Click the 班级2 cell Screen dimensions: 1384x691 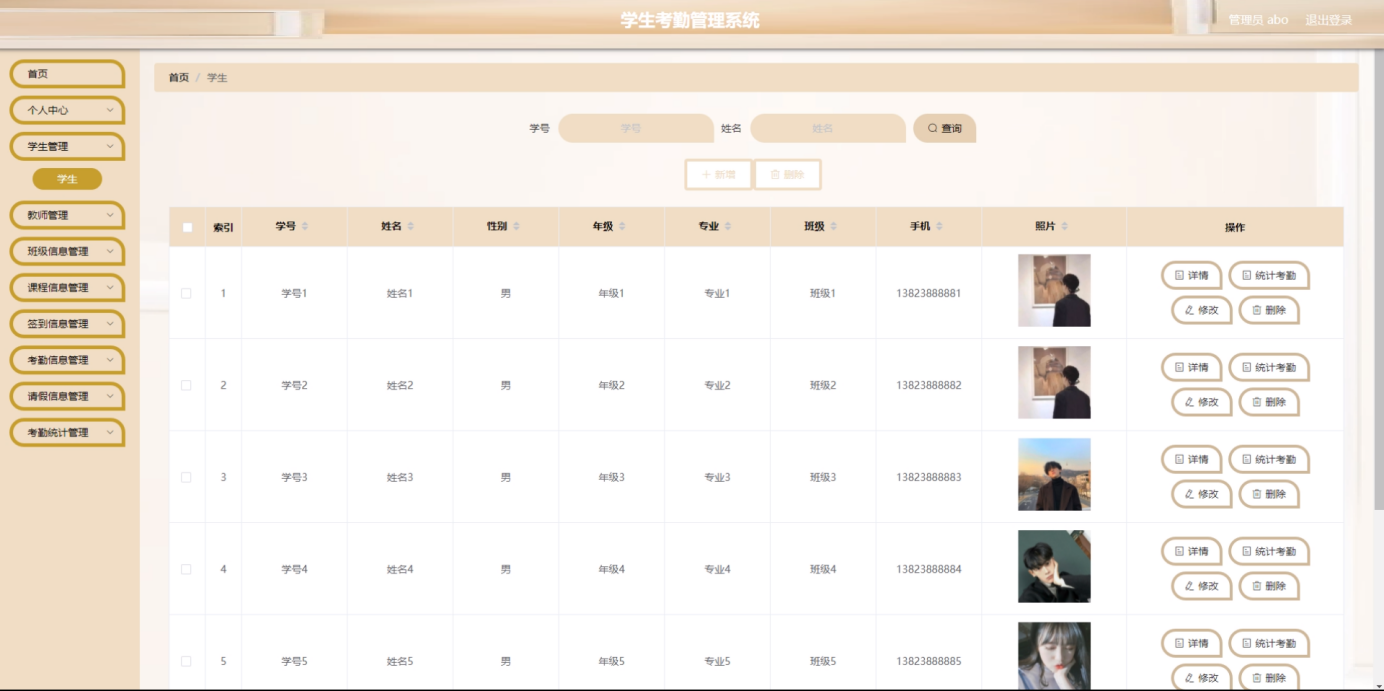click(x=823, y=385)
